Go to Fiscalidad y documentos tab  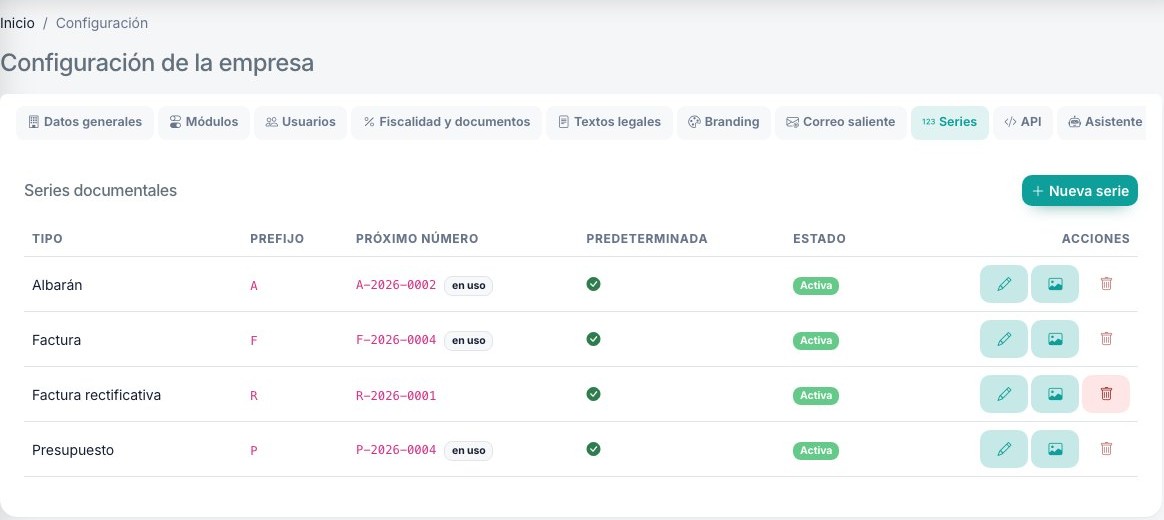[x=447, y=122]
